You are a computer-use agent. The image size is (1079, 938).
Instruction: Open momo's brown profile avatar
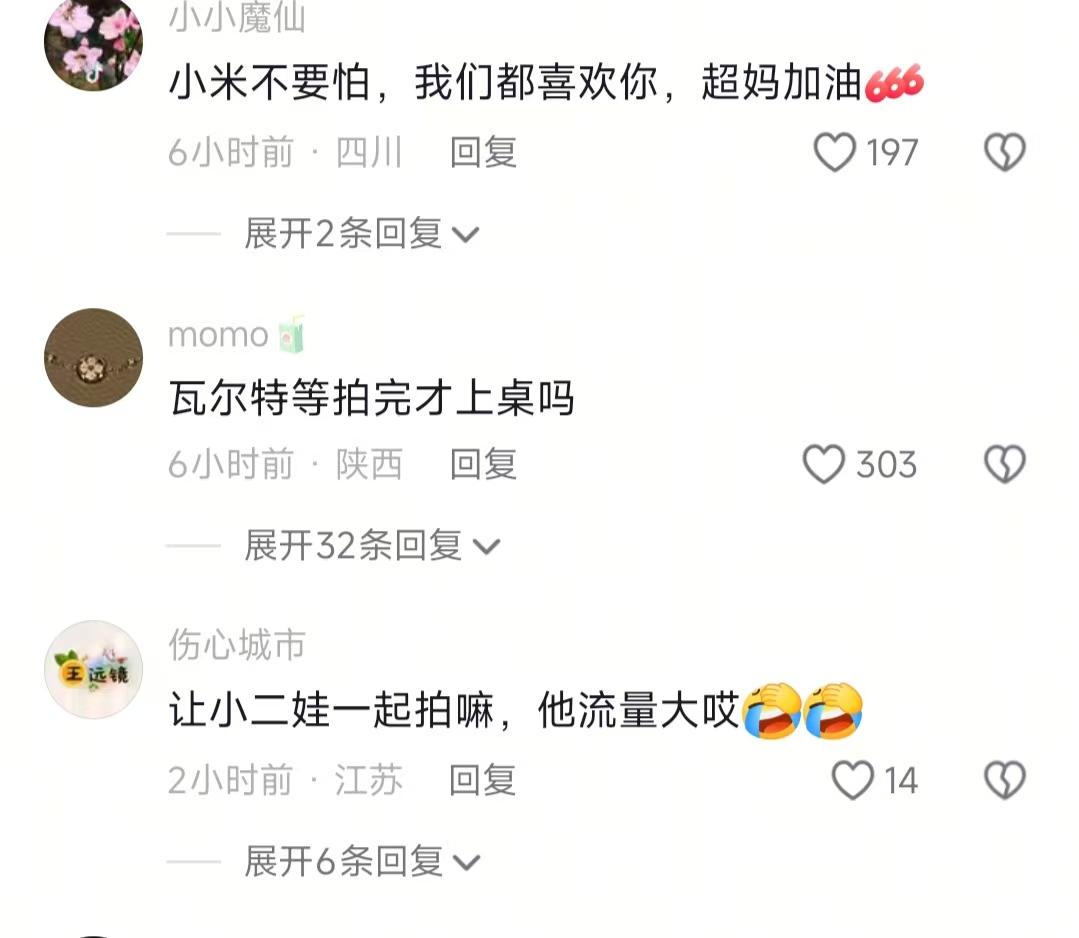(x=94, y=357)
